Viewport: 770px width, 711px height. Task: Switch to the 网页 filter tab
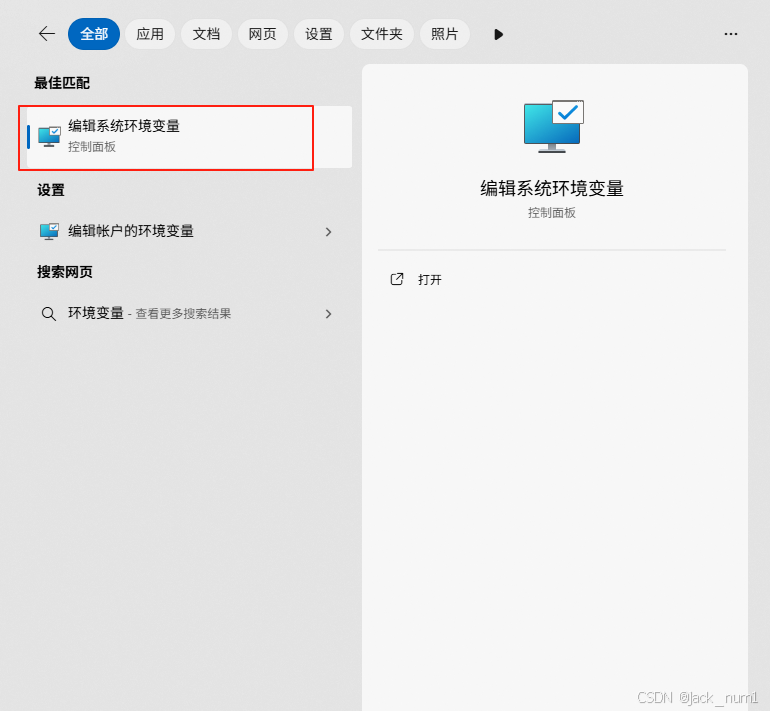tap(262, 34)
